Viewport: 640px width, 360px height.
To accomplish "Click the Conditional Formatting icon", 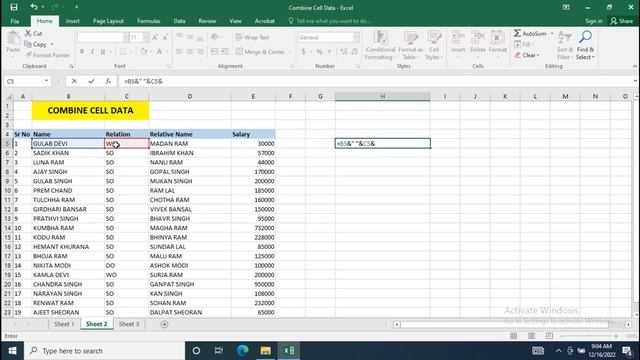I will 380,38.
